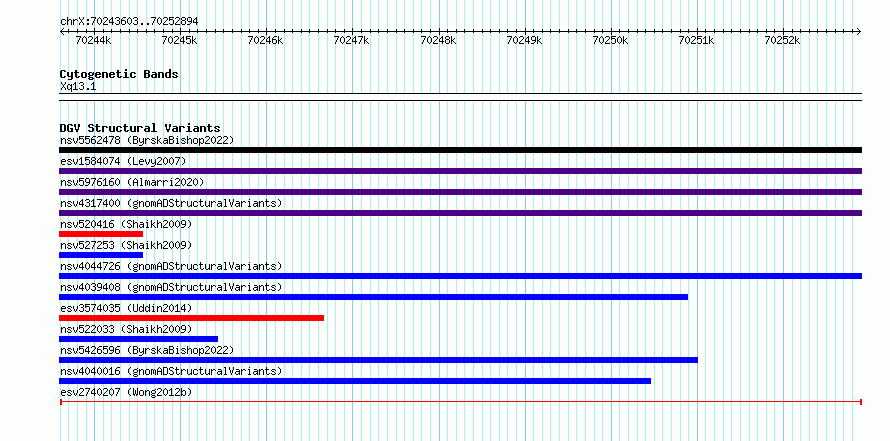This screenshot has height=441, width=890.
Task: Click the blue nsv4040016 variant bar
Action: tap(355, 381)
